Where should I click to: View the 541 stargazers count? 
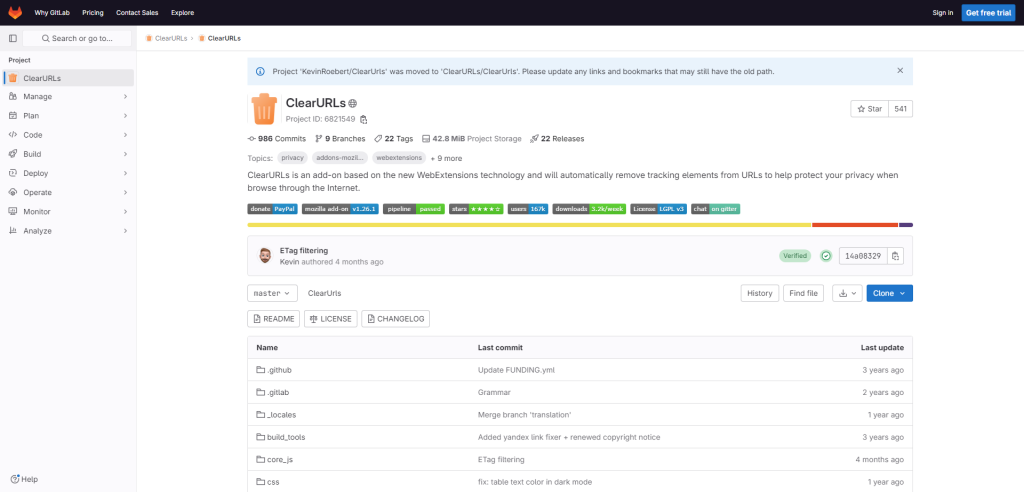[x=901, y=109]
